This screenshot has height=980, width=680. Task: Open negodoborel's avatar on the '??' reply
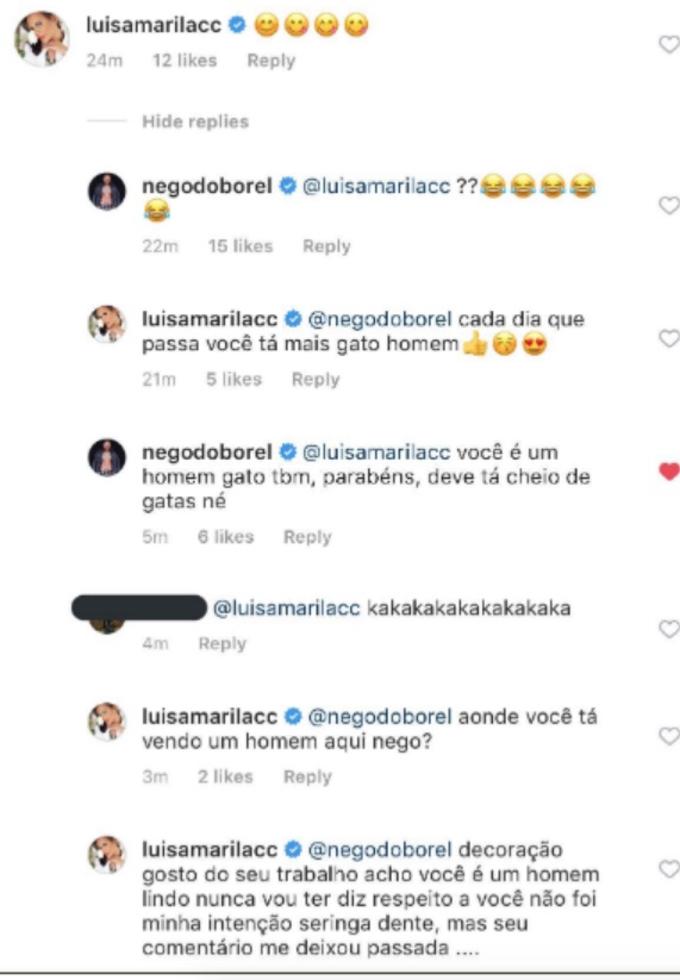tap(107, 191)
